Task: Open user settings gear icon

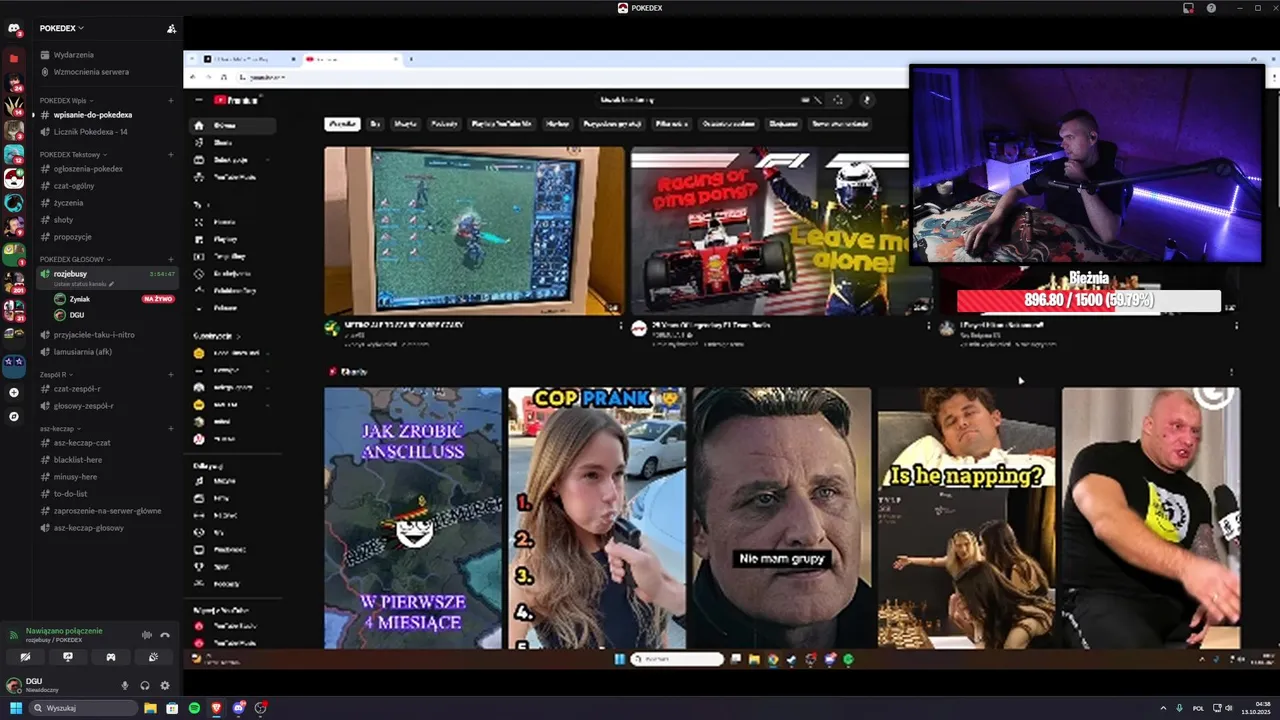Action: click(x=165, y=685)
